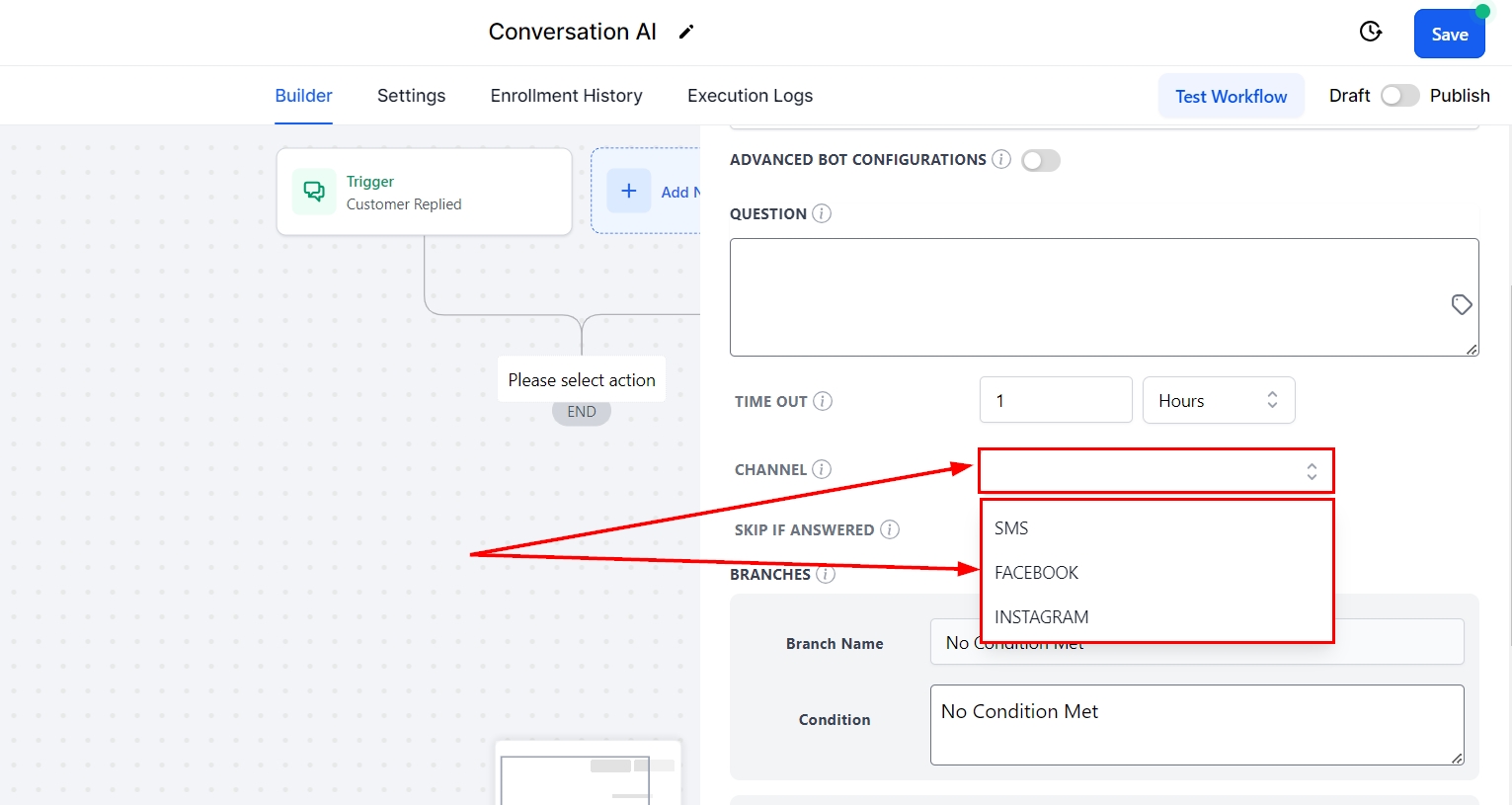Click the plus icon to add trigger
The height and width of the screenshot is (805, 1512).
629,191
